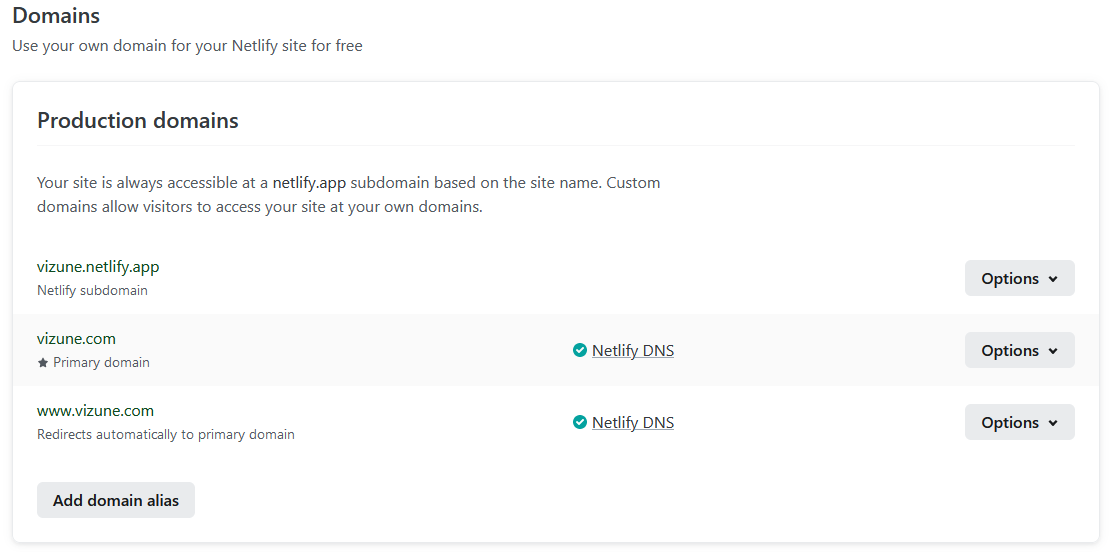This screenshot has width=1113, height=552.
Task: Open Netlify DNS link for vizune.com
Action: pos(633,350)
